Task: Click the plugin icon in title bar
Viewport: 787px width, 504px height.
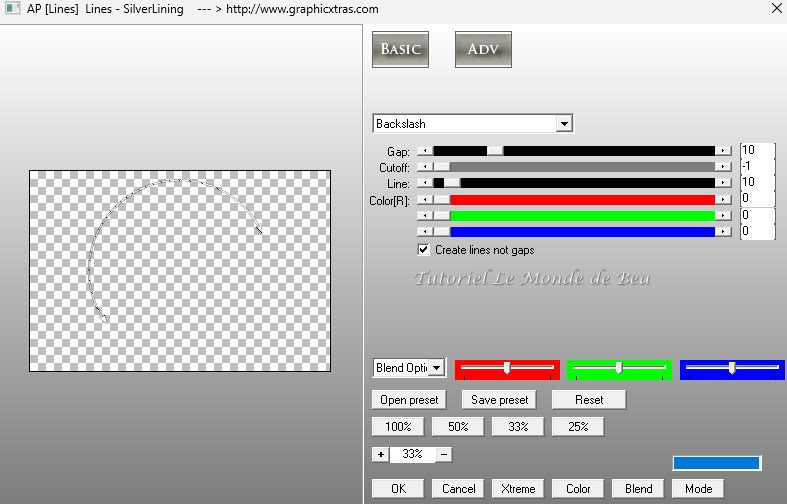Action: point(12,8)
